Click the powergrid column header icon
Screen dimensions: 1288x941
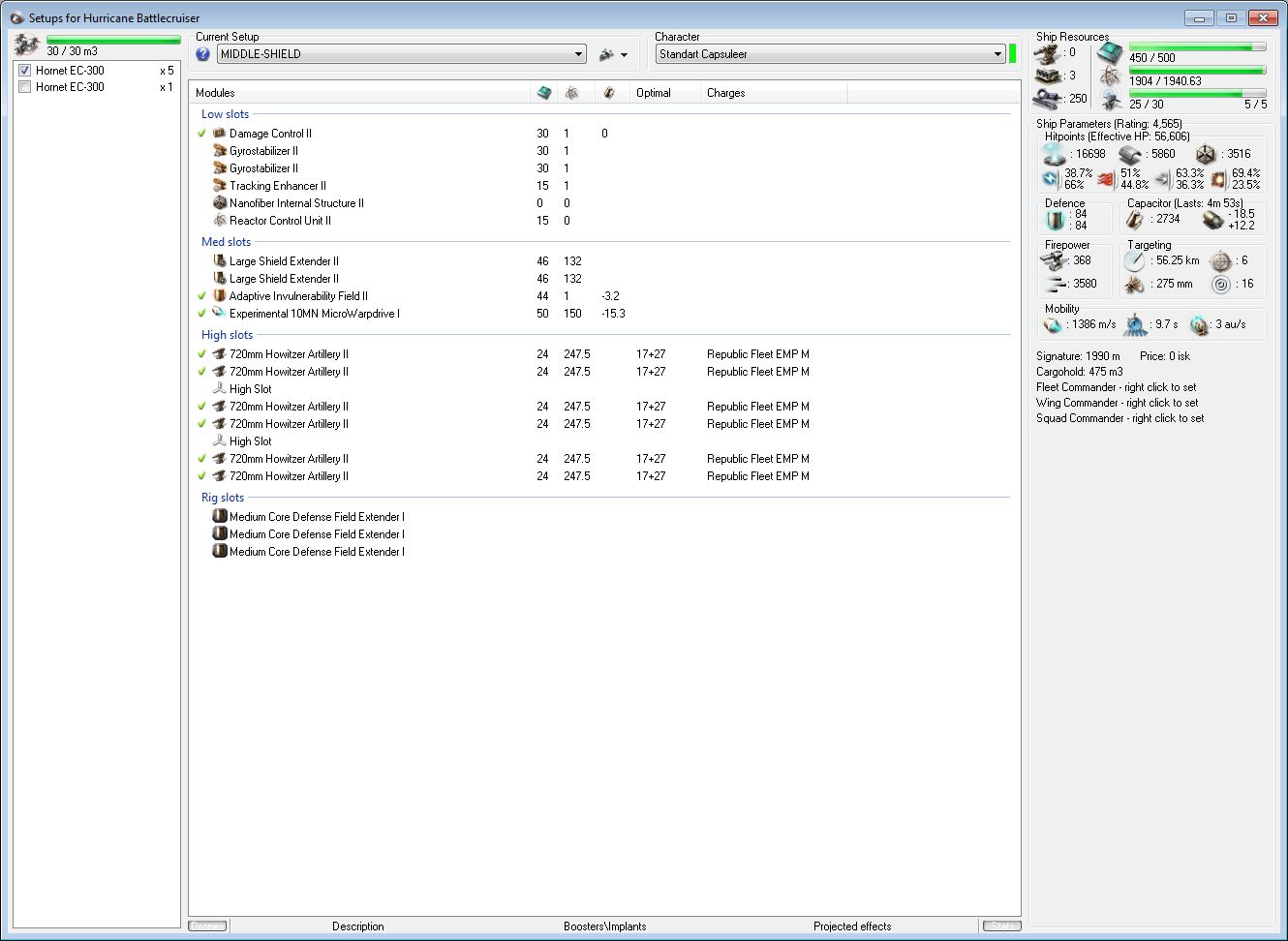pos(571,93)
